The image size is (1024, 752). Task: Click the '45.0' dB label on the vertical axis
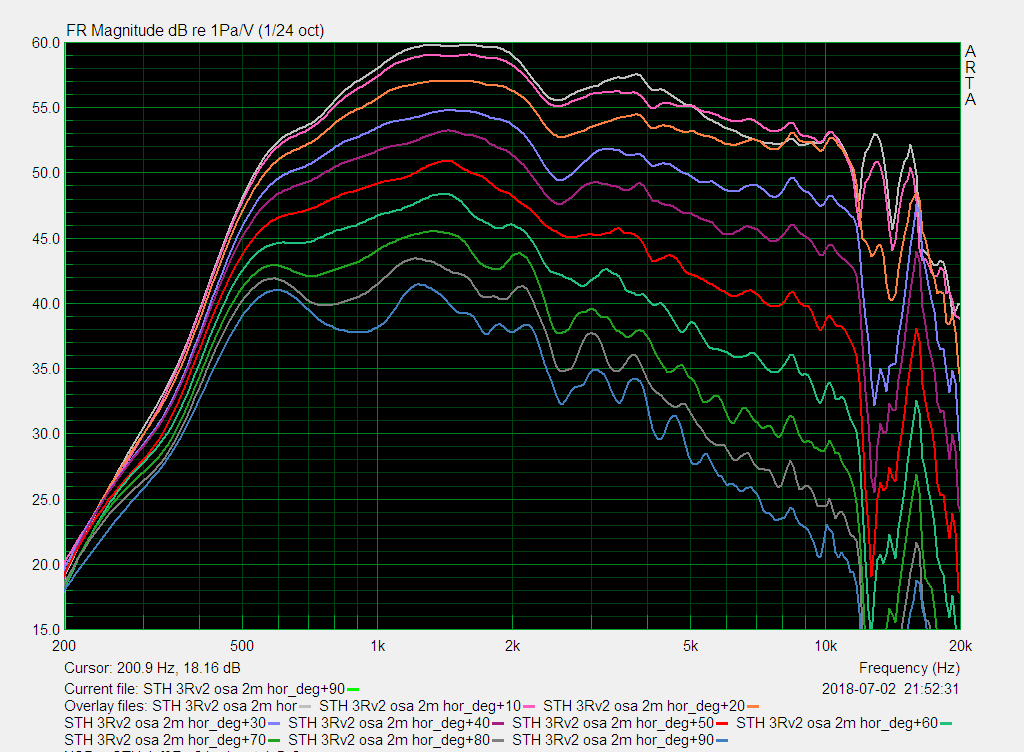(46, 239)
